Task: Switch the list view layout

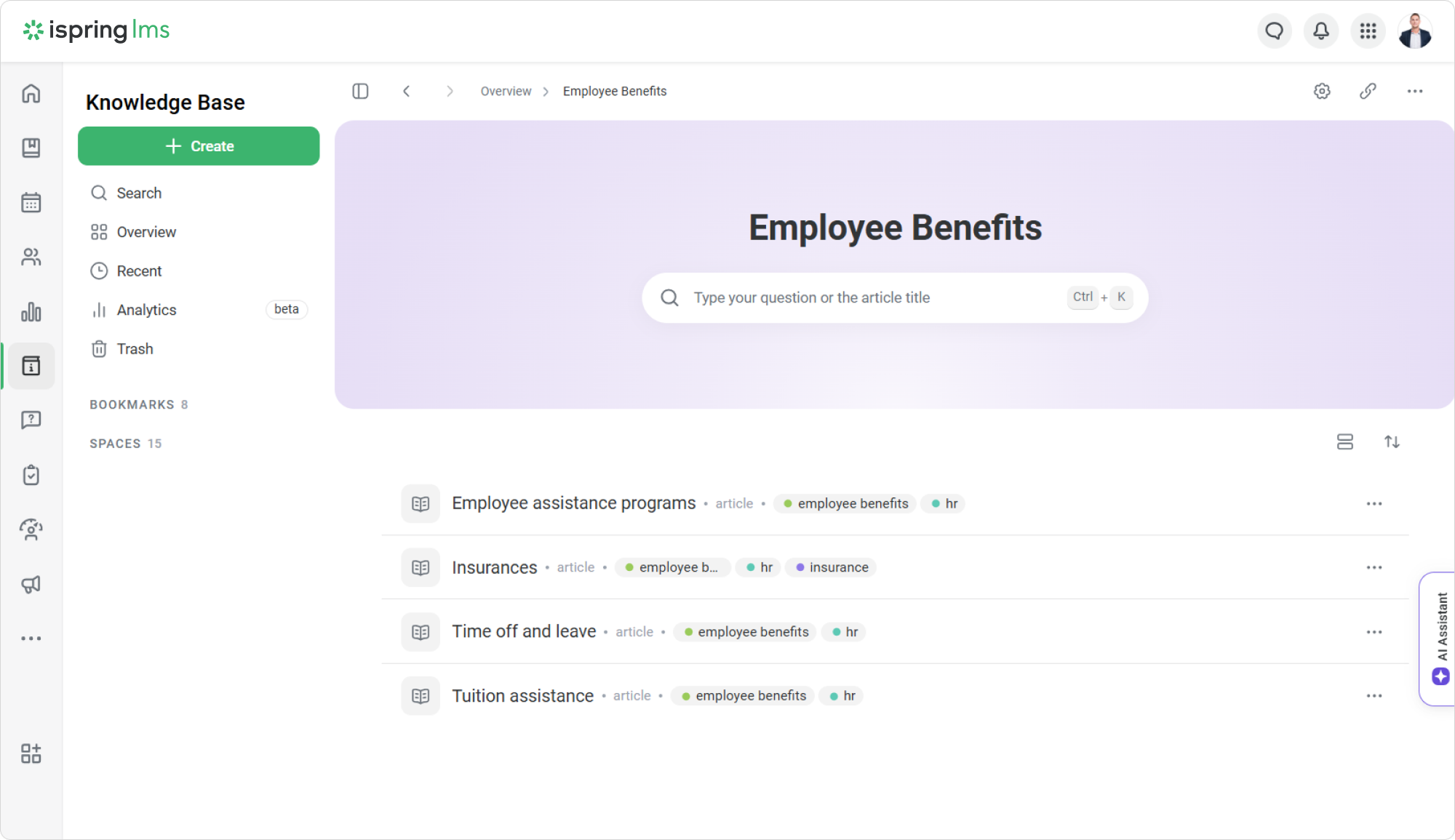Action: click(1344, 442)
